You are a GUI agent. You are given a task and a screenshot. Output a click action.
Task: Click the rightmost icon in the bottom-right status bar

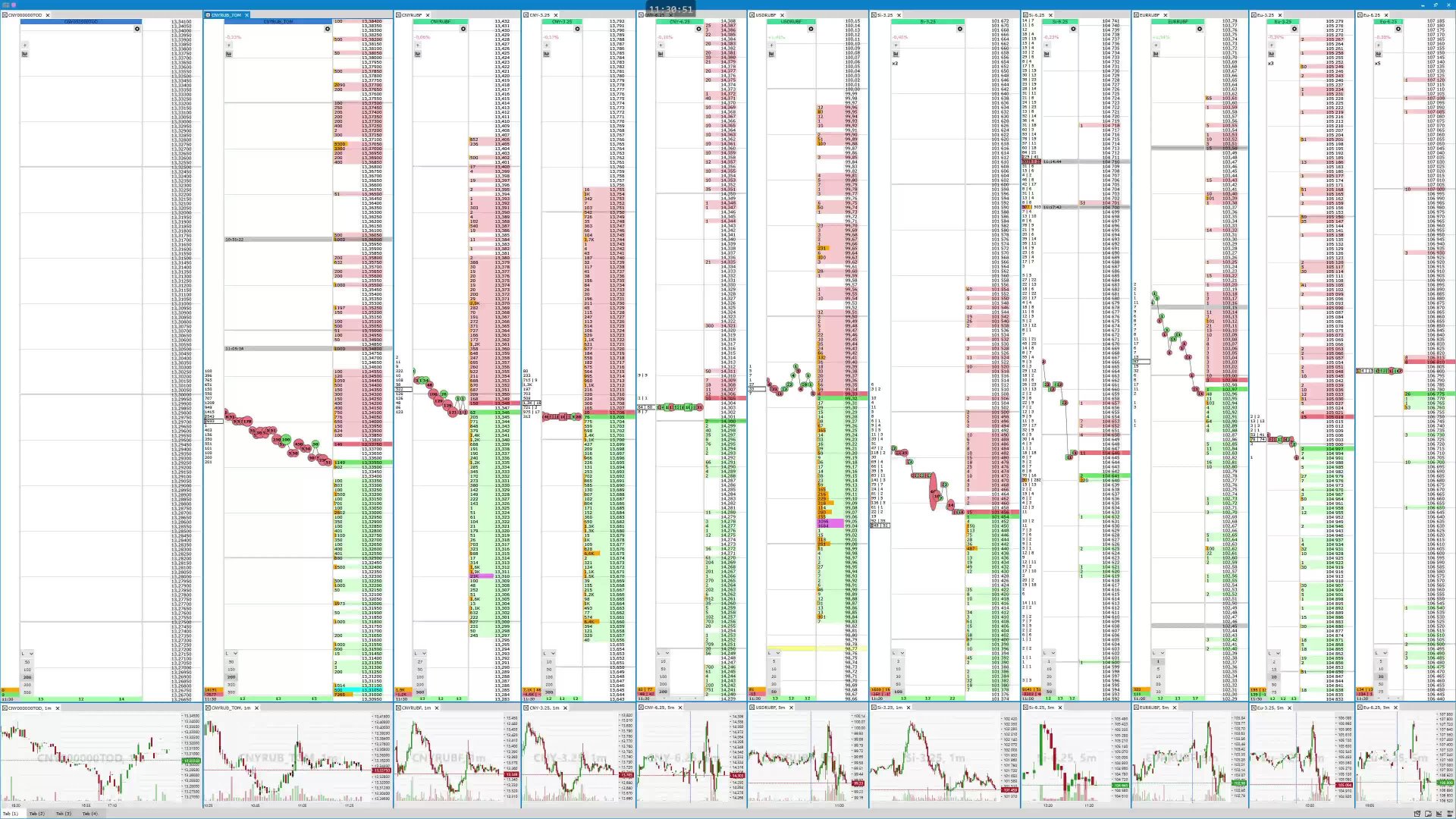[1451, 813]
